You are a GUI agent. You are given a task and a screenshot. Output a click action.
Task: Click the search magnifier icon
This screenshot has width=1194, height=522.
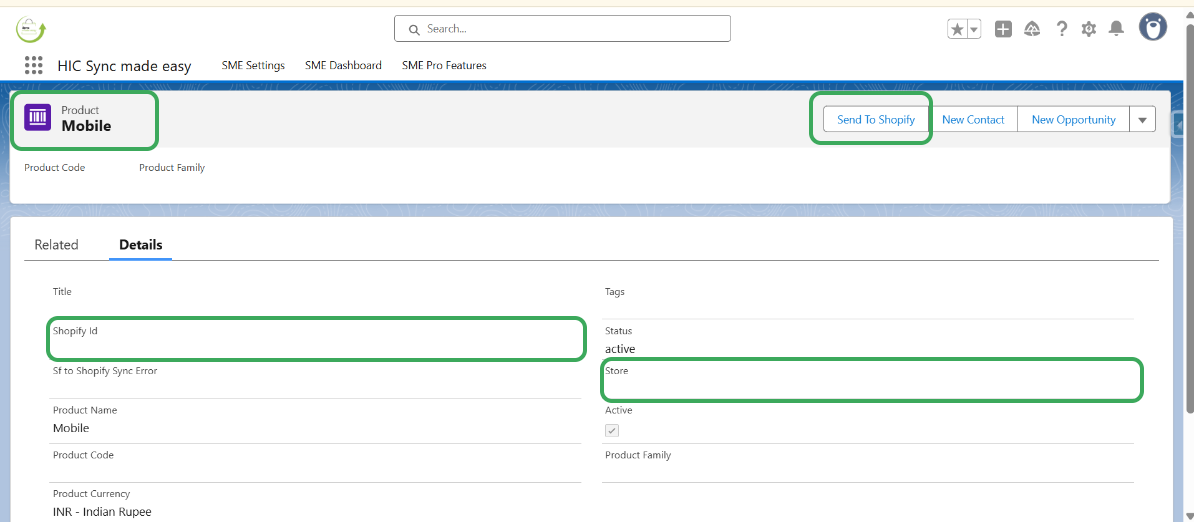[414, 29]
